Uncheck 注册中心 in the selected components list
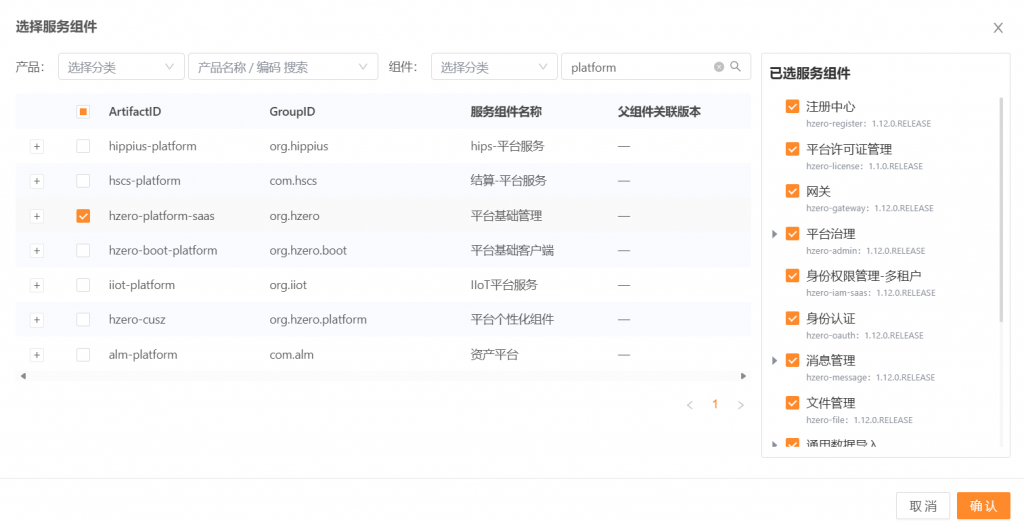This screenshot has height=526, width=1024. (792, 106)
